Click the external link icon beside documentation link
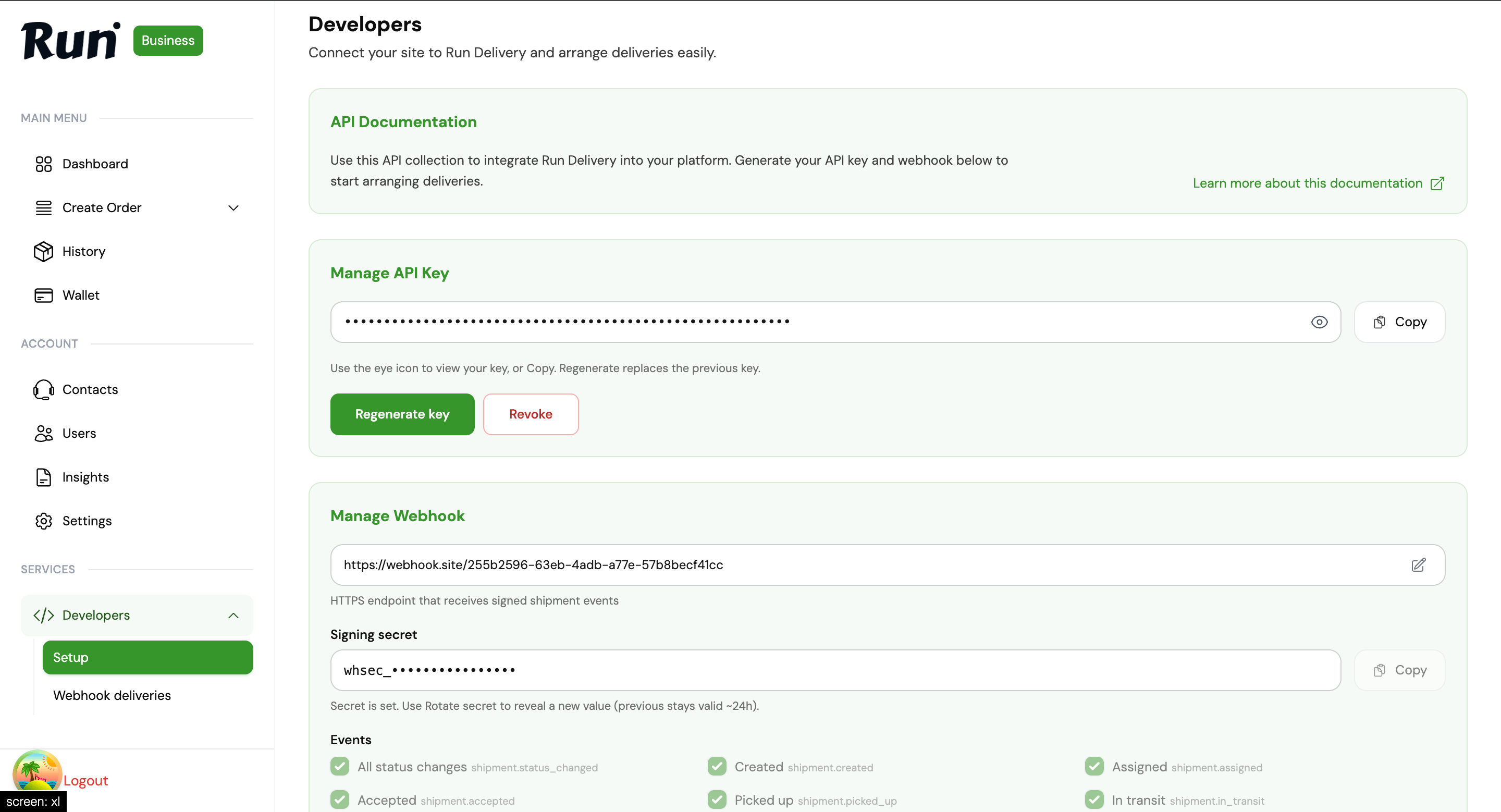1501x812 pixels. 1437,183
